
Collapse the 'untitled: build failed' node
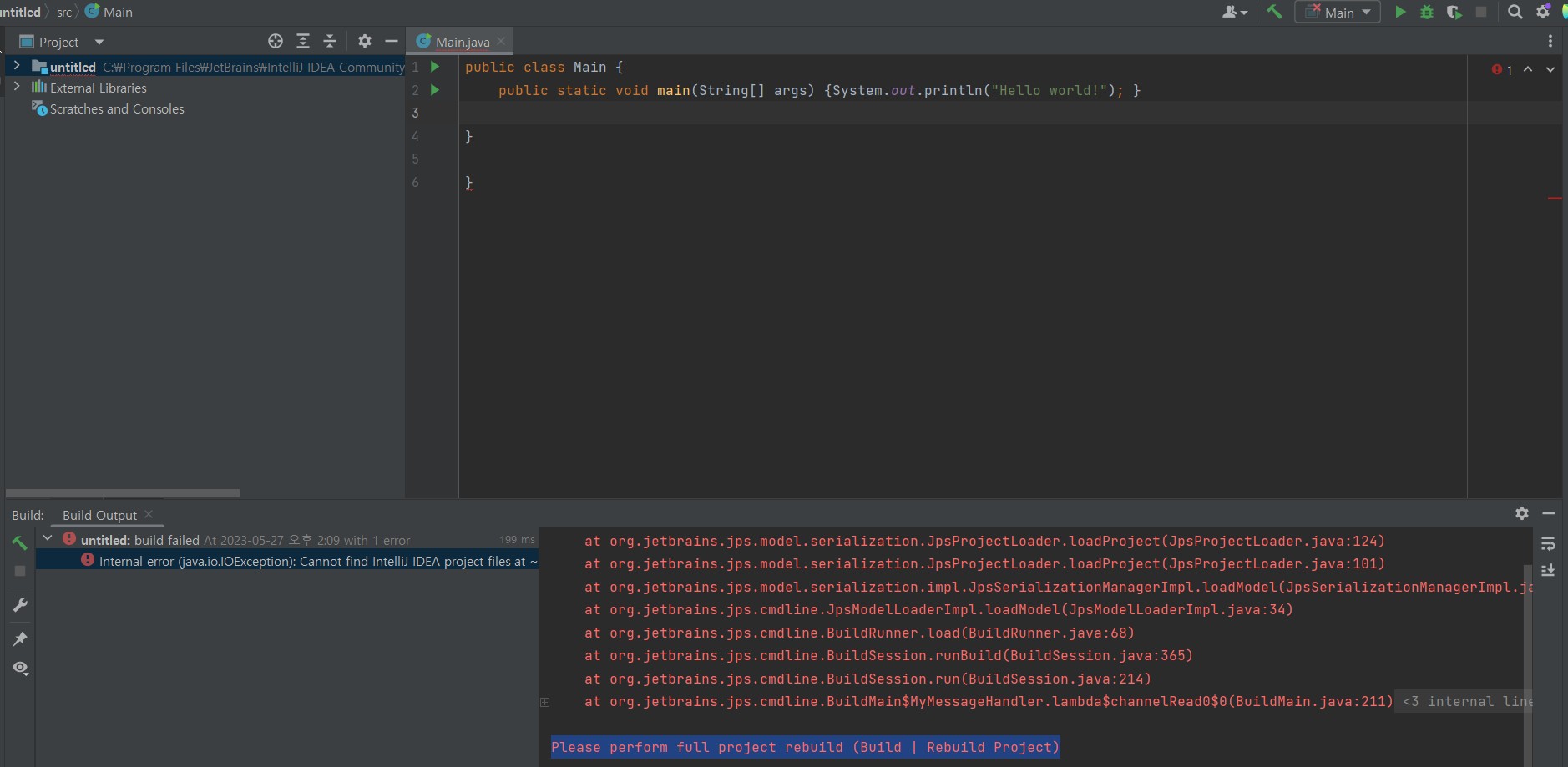click(x=48, y=538)
